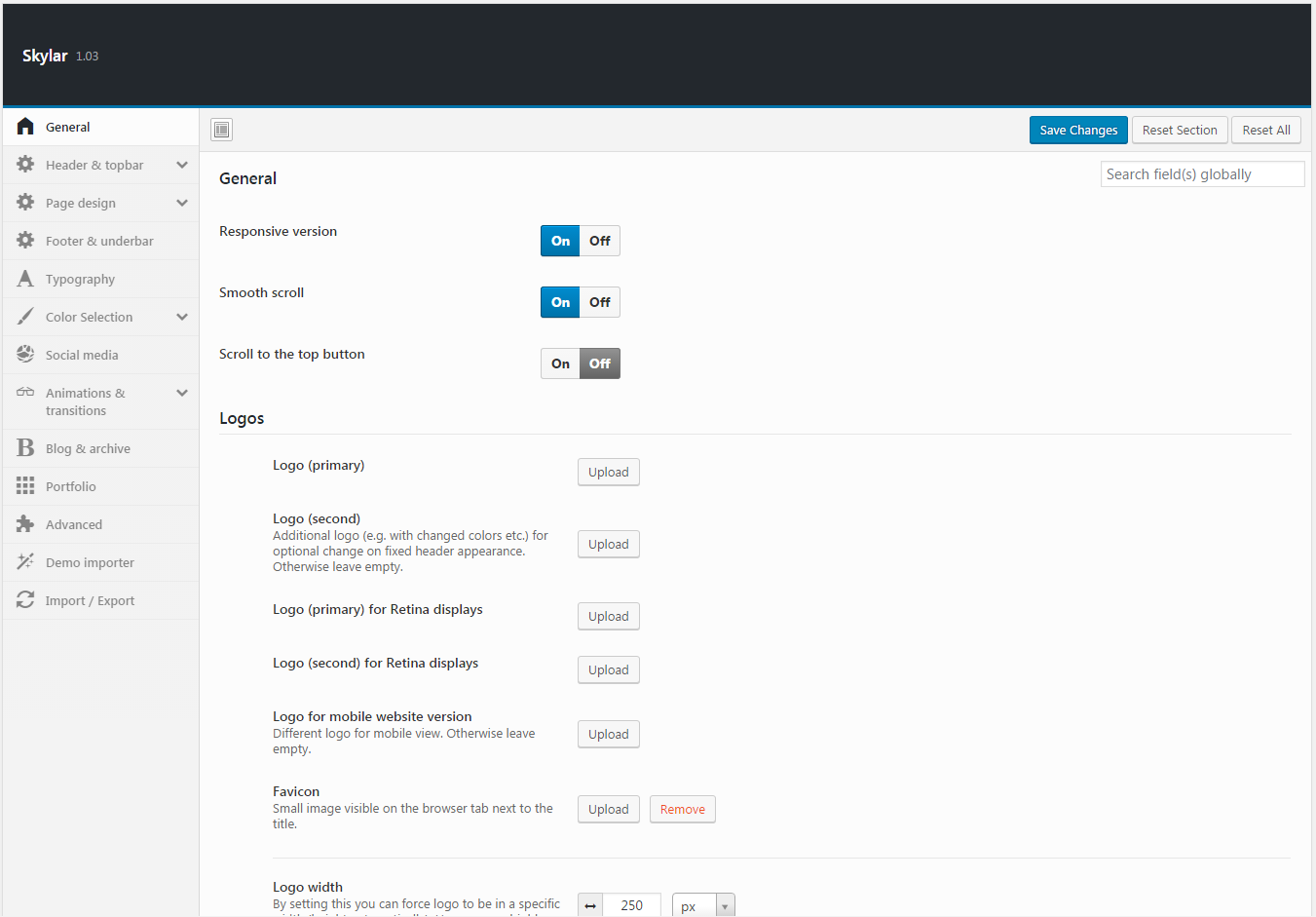Expand the Animations & transitions chevron
This screenshot has width=1316, height=917.
[x=182, y=393]
